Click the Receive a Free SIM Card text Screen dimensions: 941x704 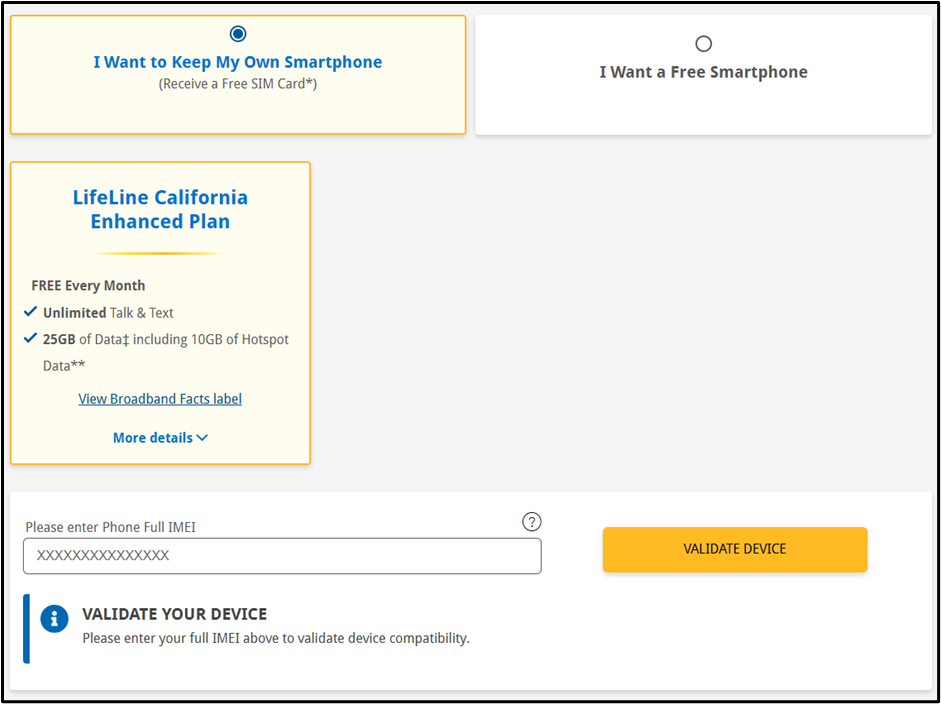238,84
